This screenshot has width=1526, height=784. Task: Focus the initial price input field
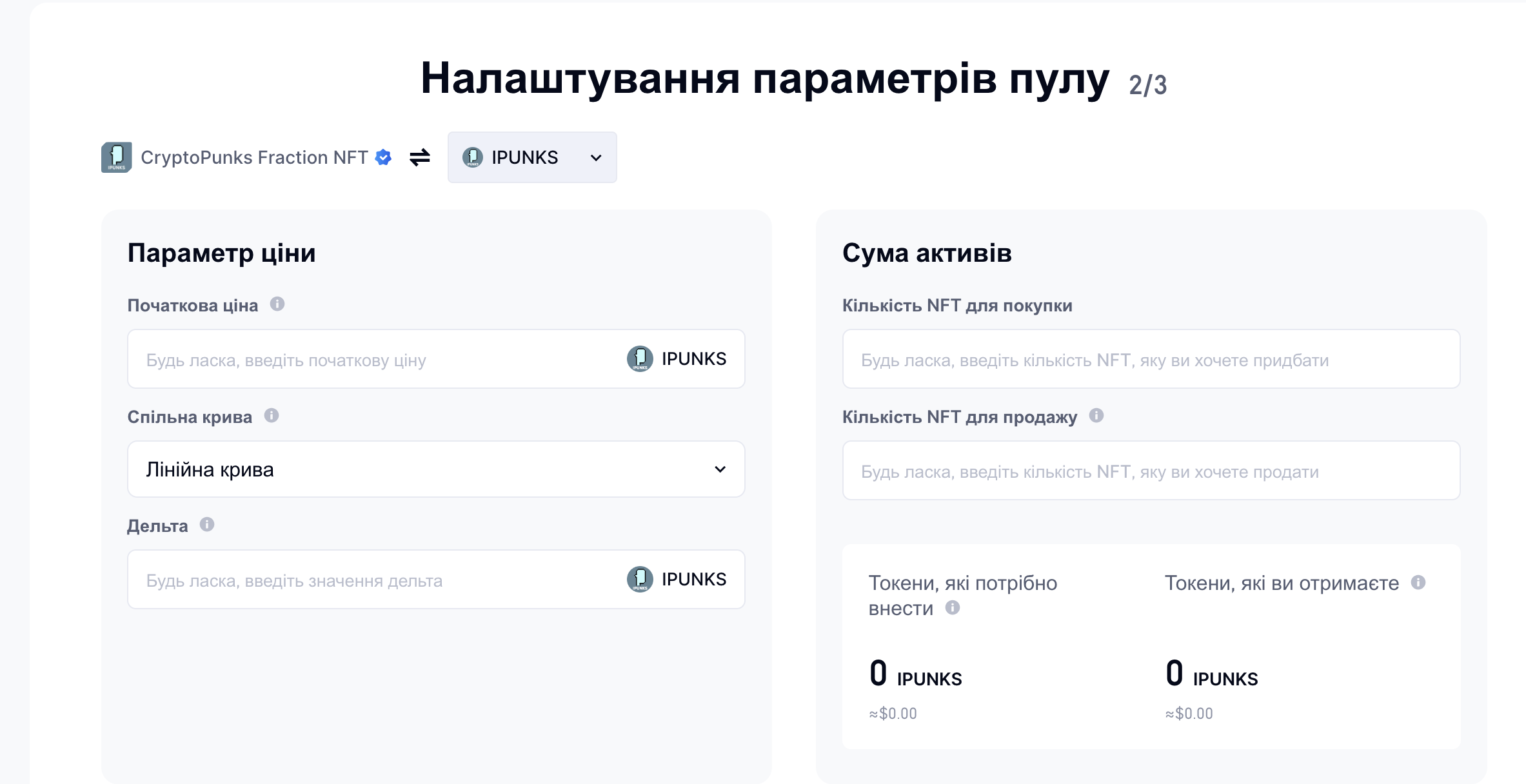pyautogui.click(x=374, y=360)
